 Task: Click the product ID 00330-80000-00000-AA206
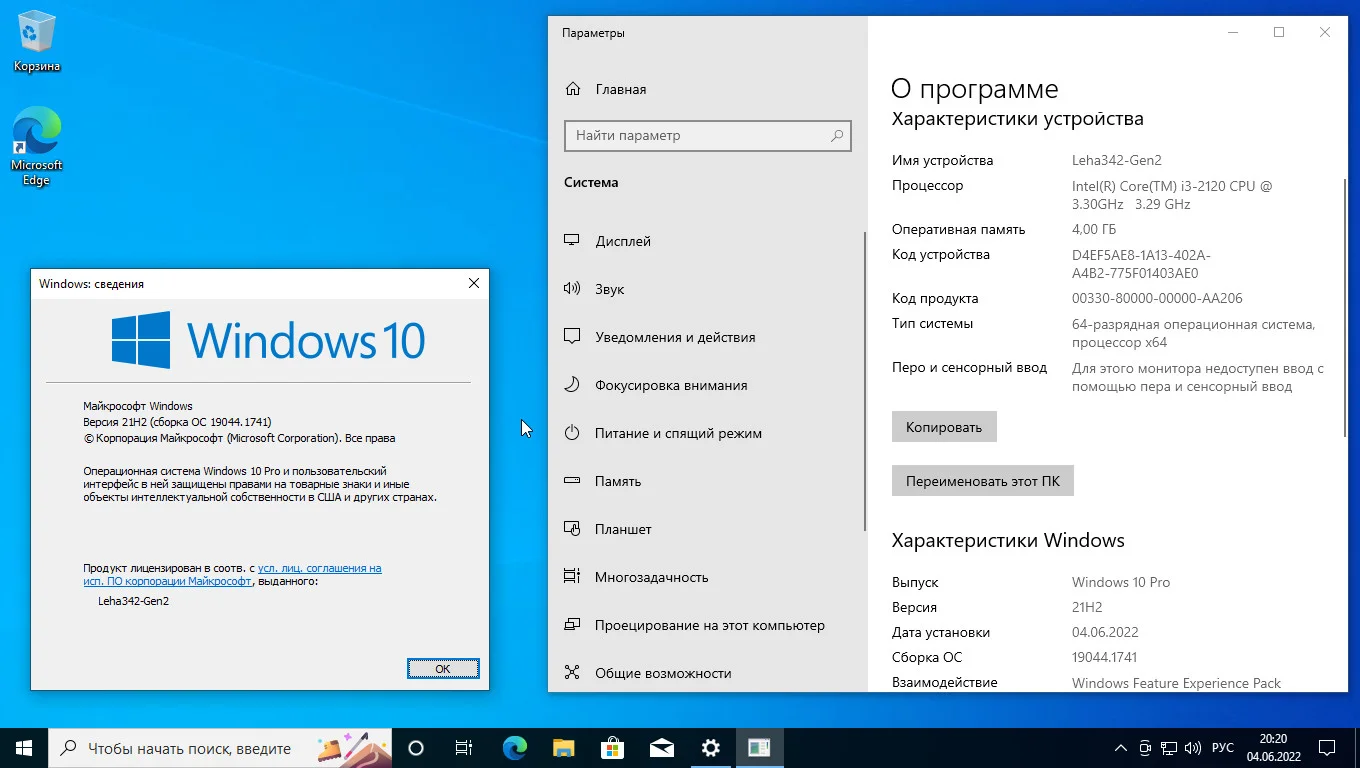tap(1157, 298)
